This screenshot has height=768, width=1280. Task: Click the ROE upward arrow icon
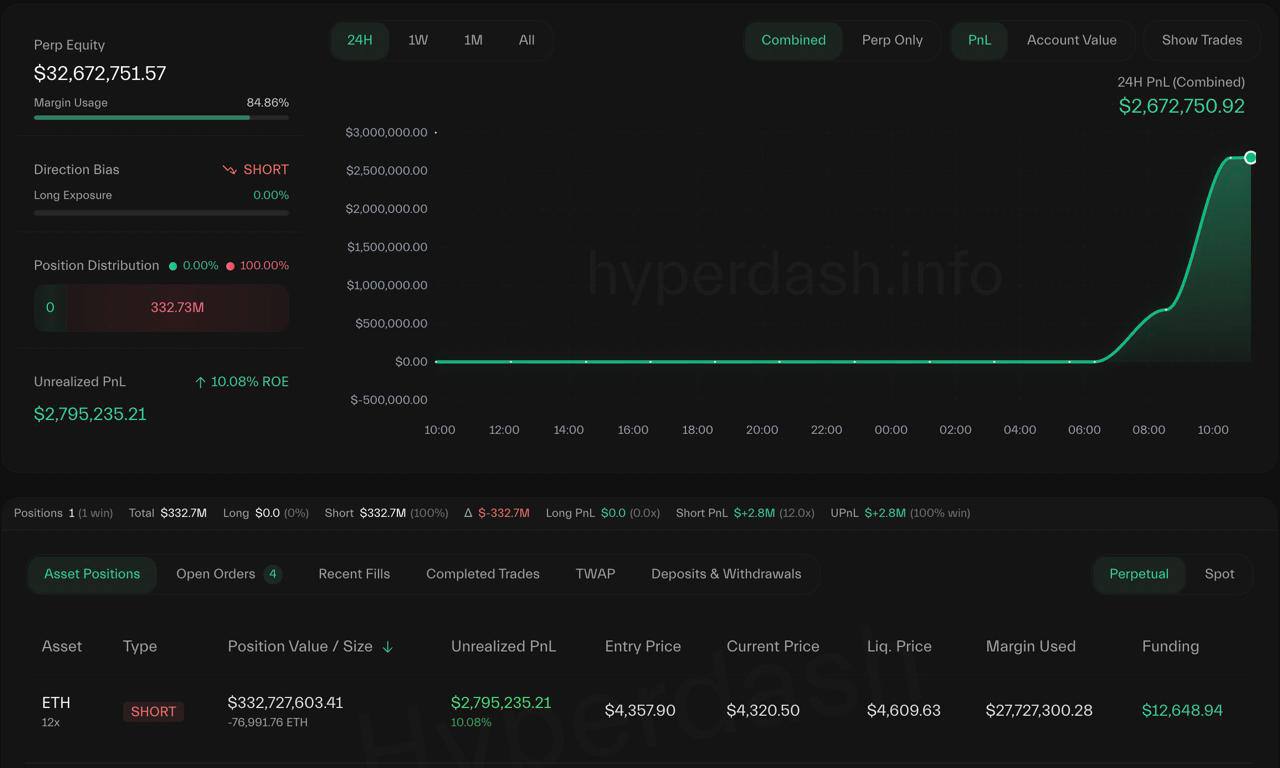click(x=200, y=382)
